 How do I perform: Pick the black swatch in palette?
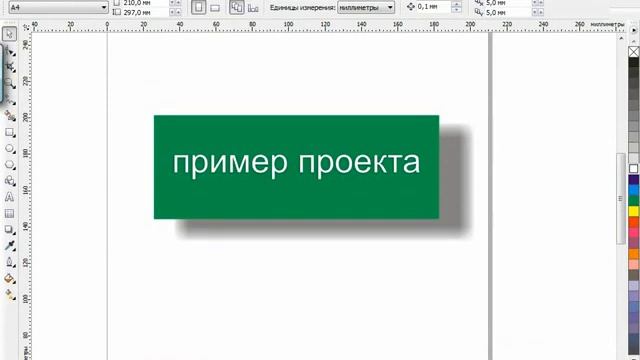tap(633, 62)
